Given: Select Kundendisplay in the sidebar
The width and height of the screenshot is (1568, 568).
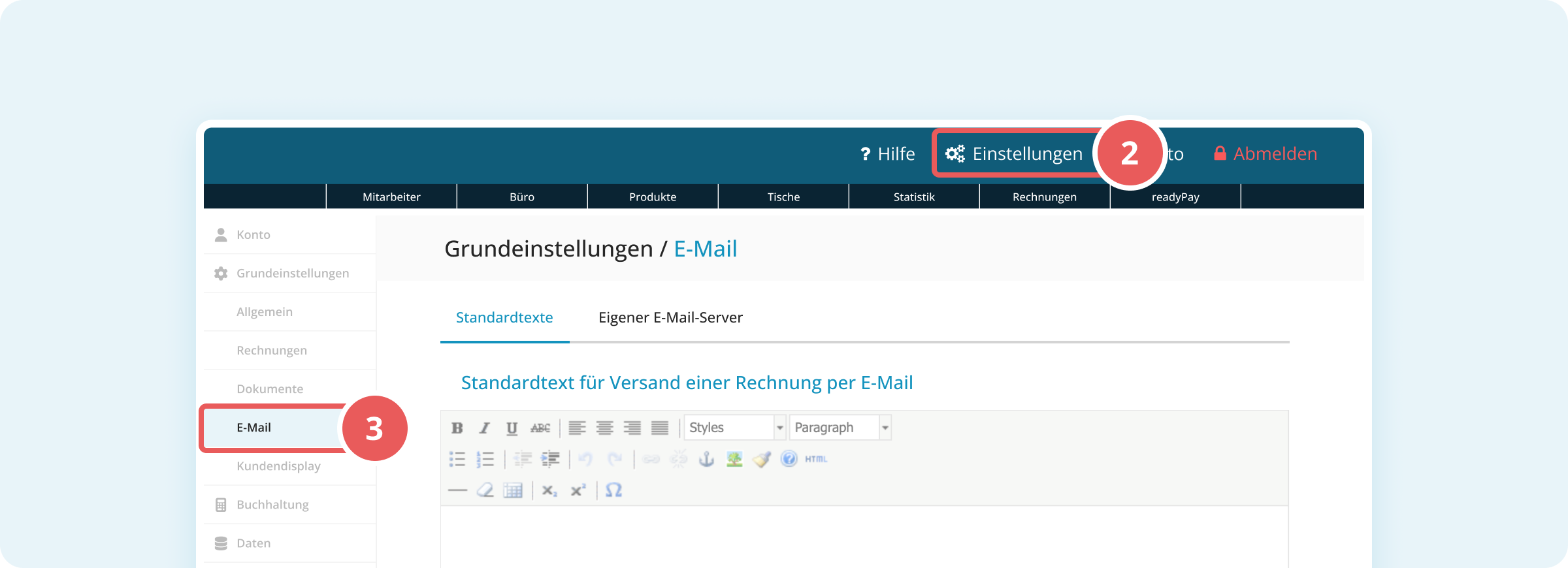Looking at the screenshot, I should [x=289, y=466].
